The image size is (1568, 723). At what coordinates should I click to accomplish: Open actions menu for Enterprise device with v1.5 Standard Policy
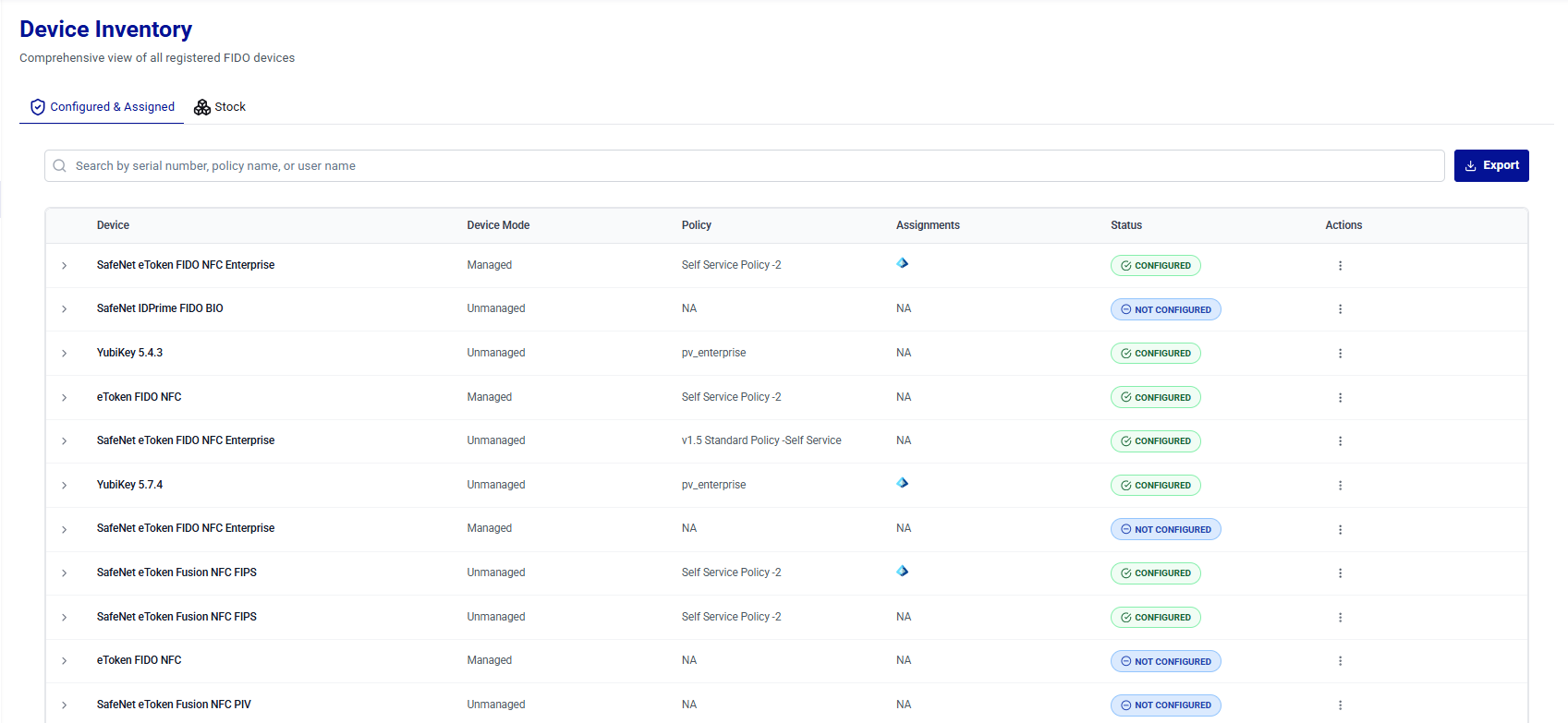tap(1340, 441)
